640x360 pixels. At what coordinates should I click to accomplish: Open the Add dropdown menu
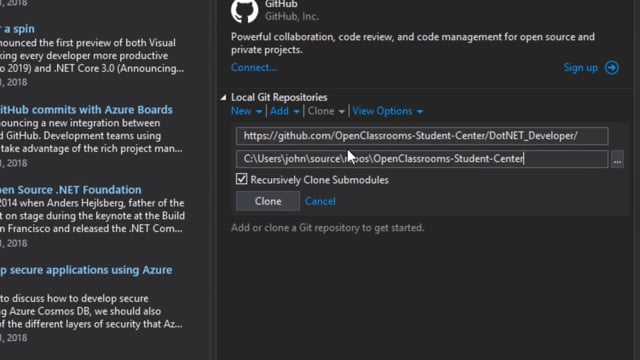point(284,111)
